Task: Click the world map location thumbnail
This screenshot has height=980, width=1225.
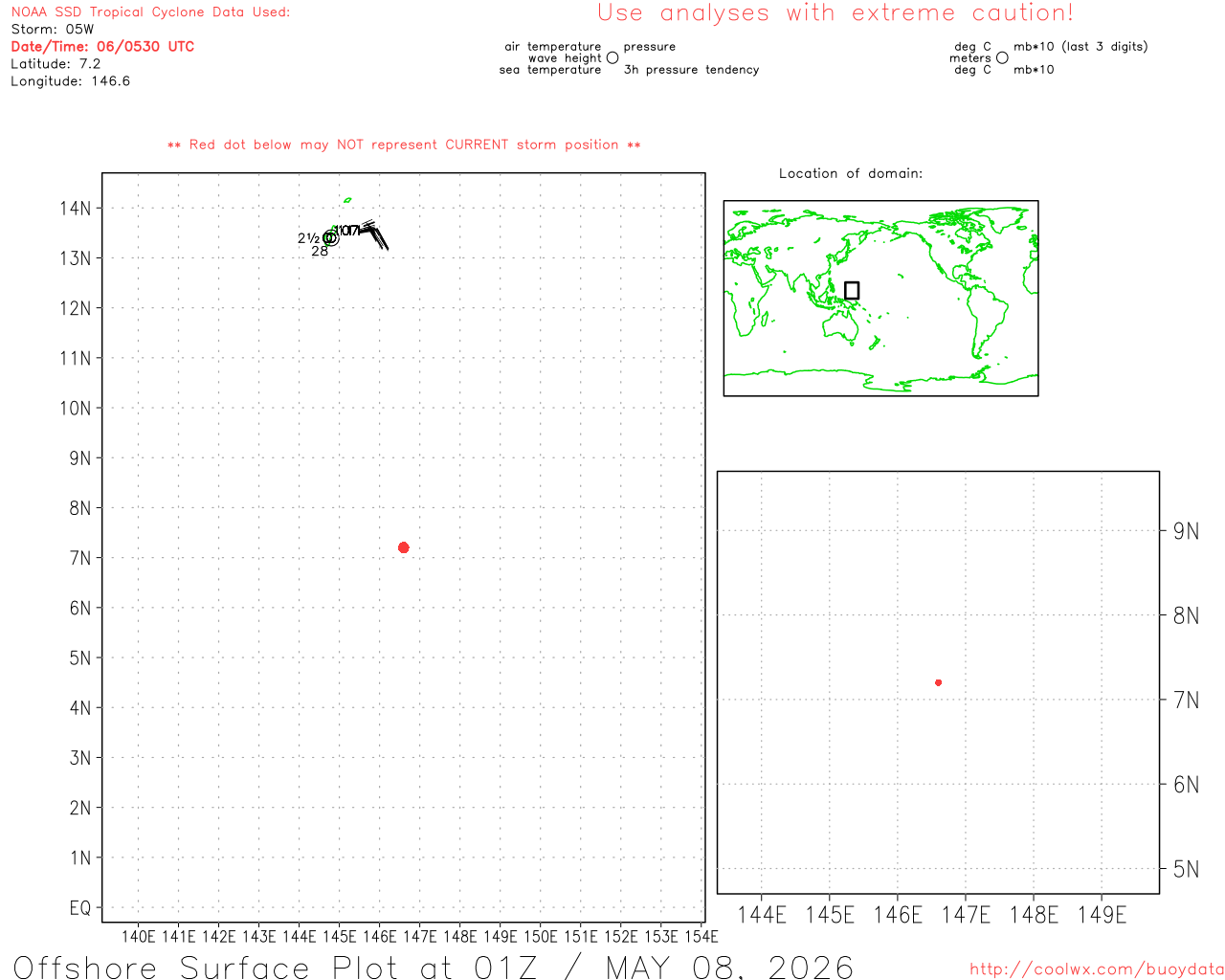Action: tap(880, 299)
